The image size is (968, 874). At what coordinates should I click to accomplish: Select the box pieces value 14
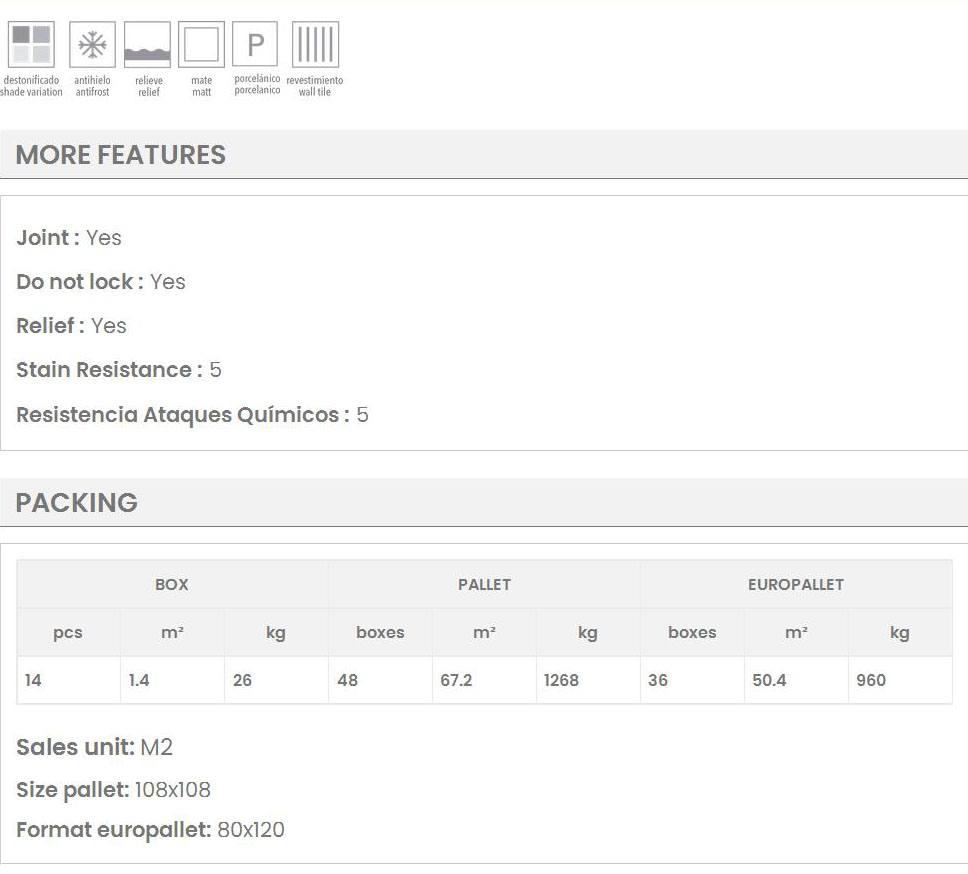(34, 680)
